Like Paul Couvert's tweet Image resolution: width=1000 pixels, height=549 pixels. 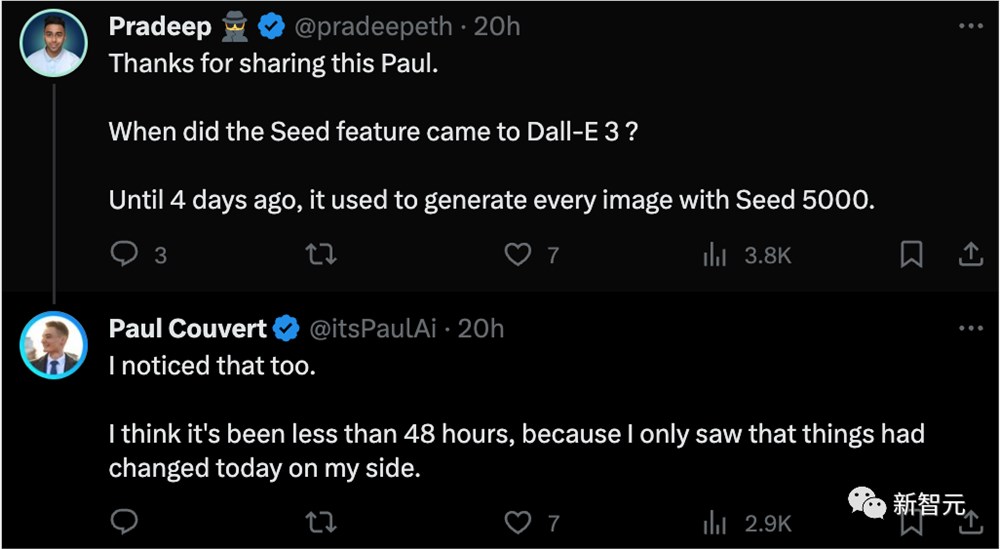pyautogui.click(x=517, y=522)
